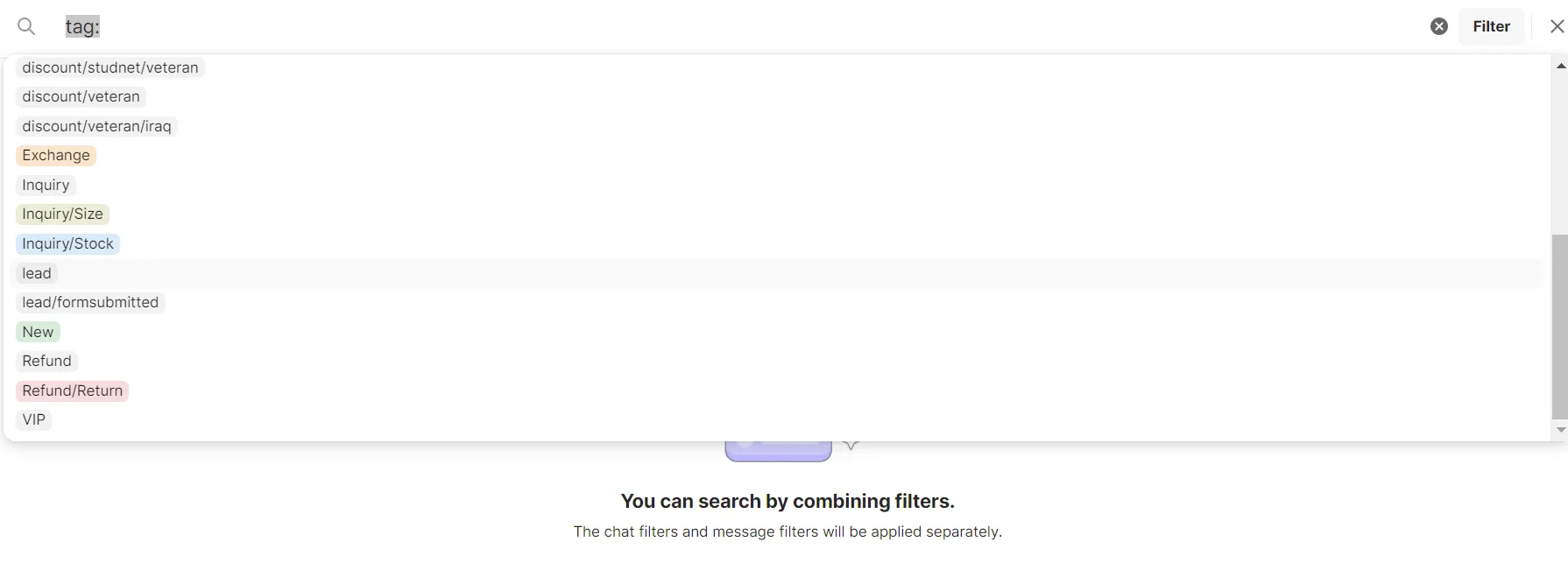The height and width of the screenshot is (563, 1568).
Task: Choose the plain Inquiry tag
Action: tap(46, 185)
